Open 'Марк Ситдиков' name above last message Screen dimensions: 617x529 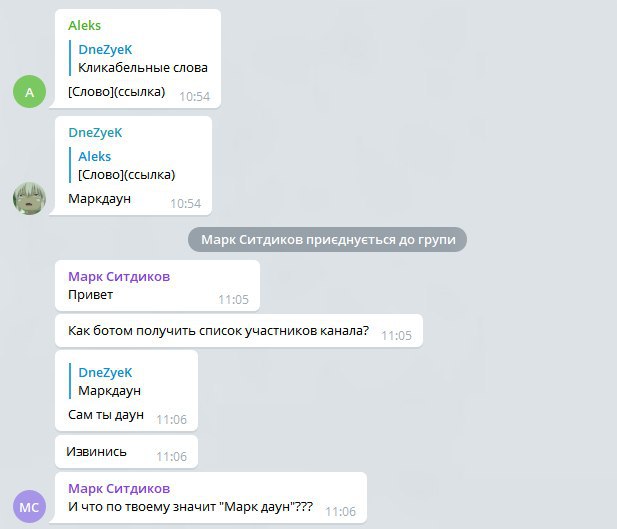pyautogui.click(x=119, y=488)
